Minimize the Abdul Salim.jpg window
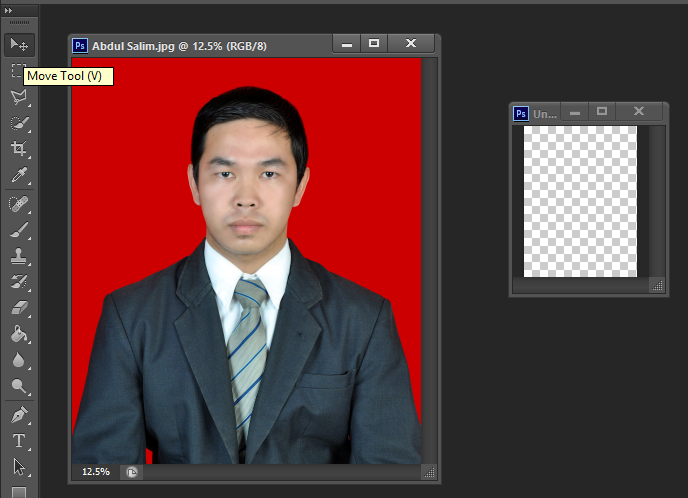 tap(347, 44)
